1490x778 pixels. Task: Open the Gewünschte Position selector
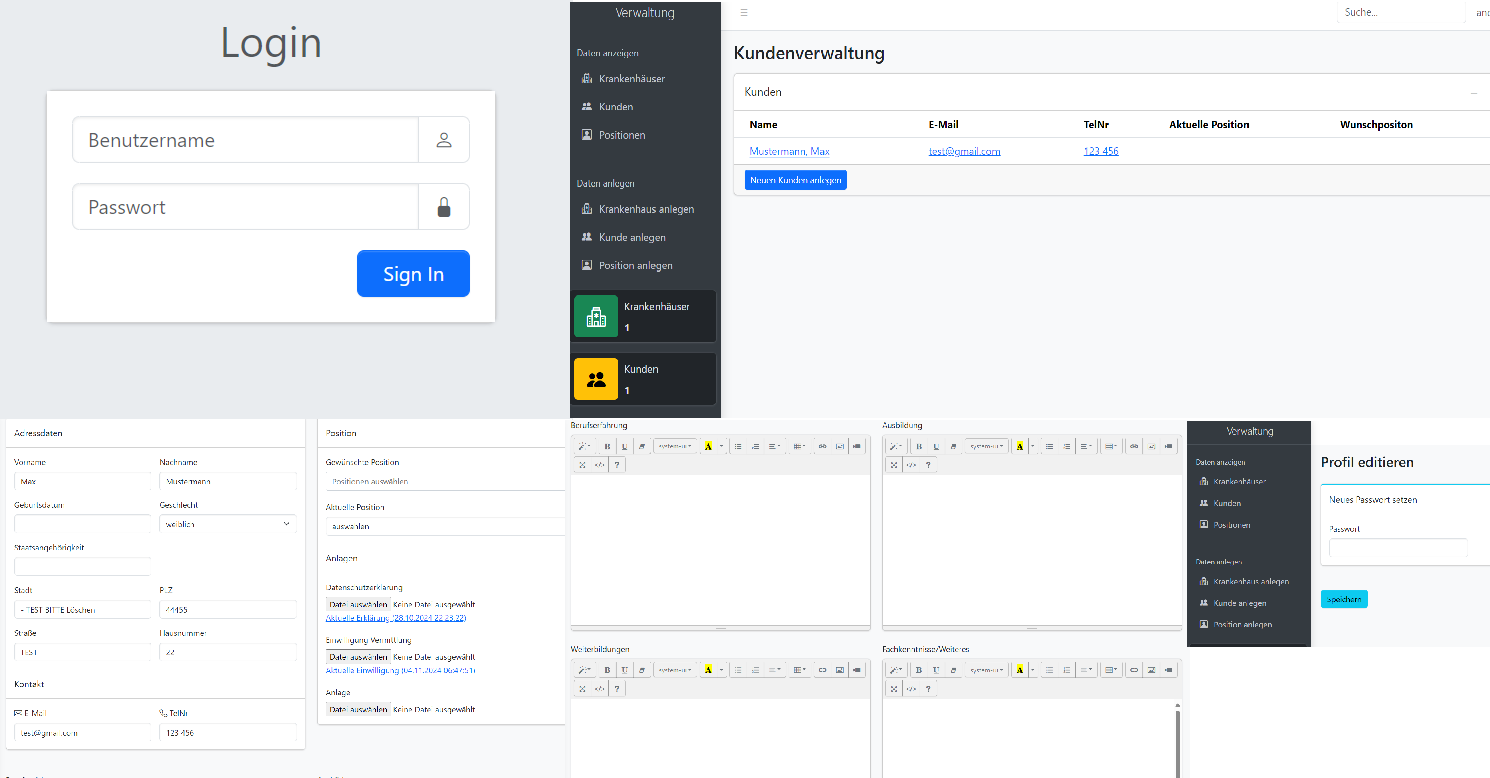click(446, 481)
